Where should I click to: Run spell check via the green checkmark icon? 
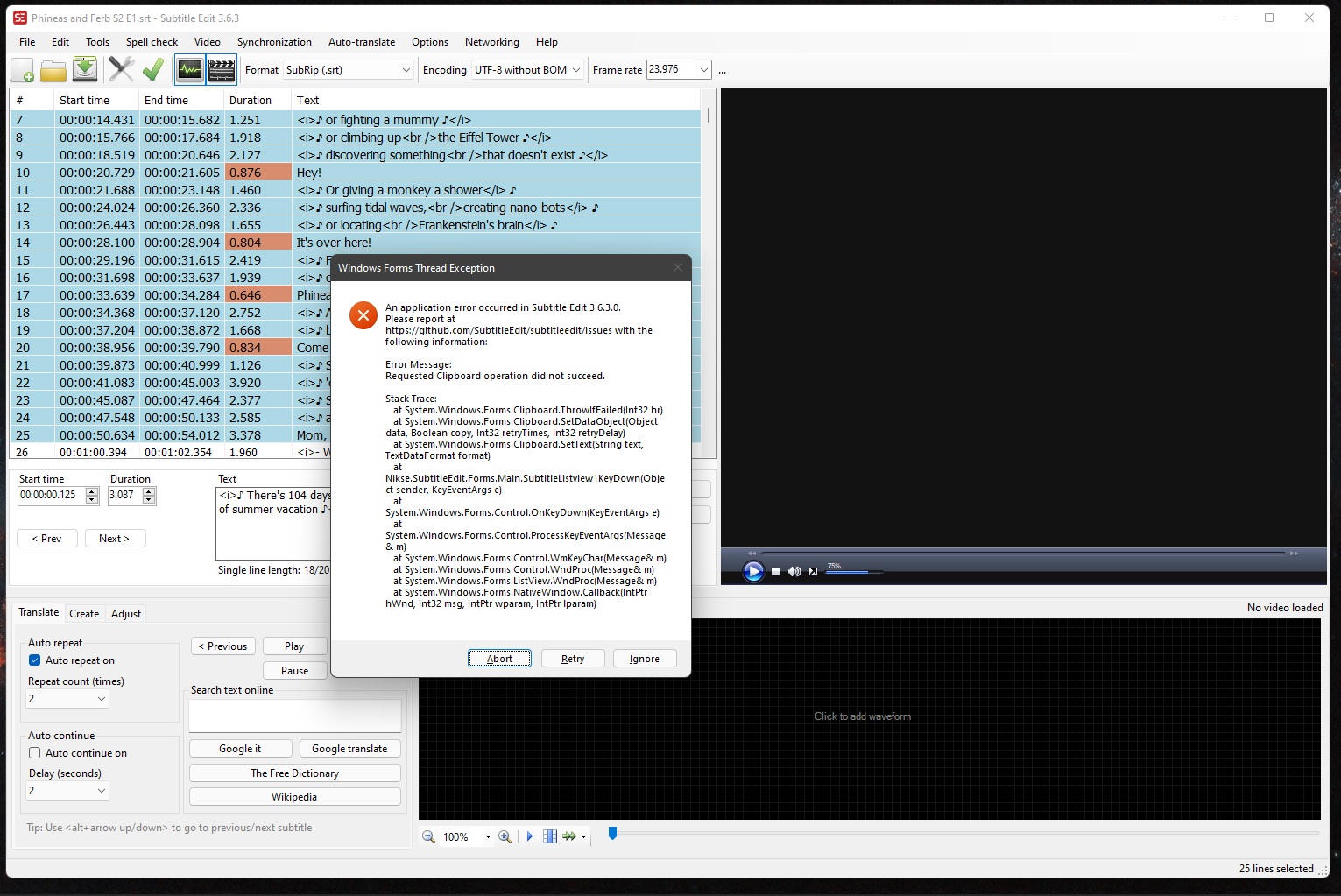click(153, 69)
